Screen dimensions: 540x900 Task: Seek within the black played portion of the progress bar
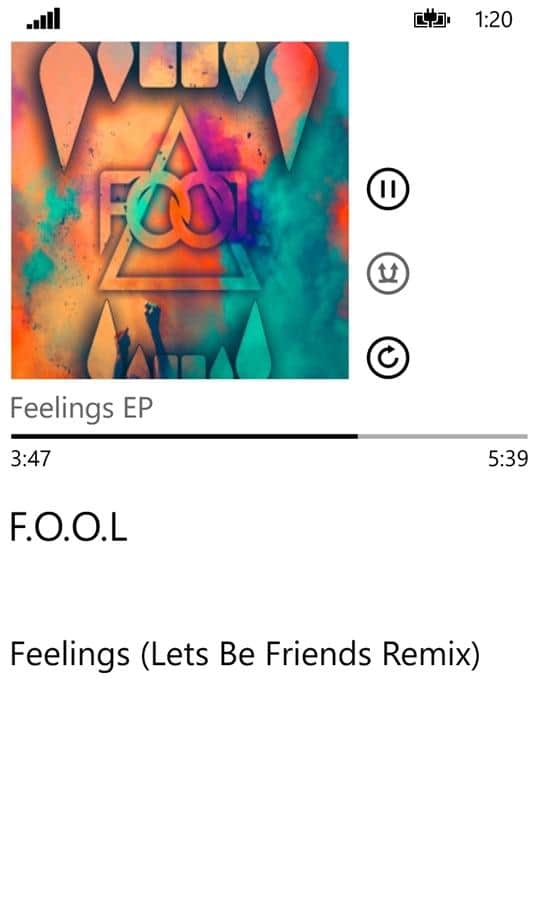coord(184,437)
